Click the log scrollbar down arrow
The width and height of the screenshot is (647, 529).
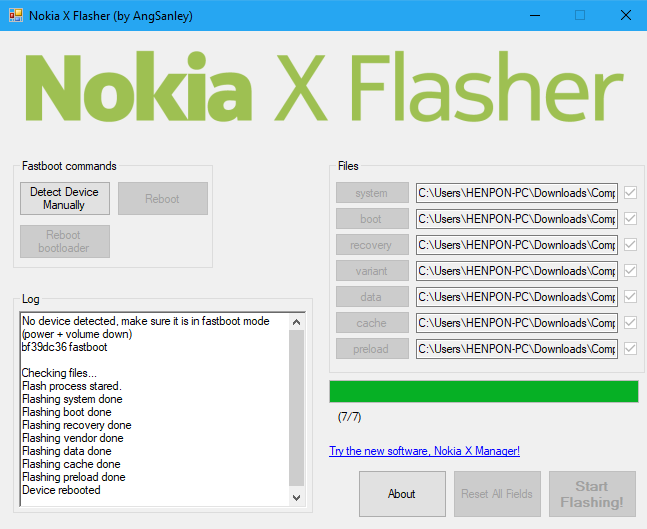[296, 498]
